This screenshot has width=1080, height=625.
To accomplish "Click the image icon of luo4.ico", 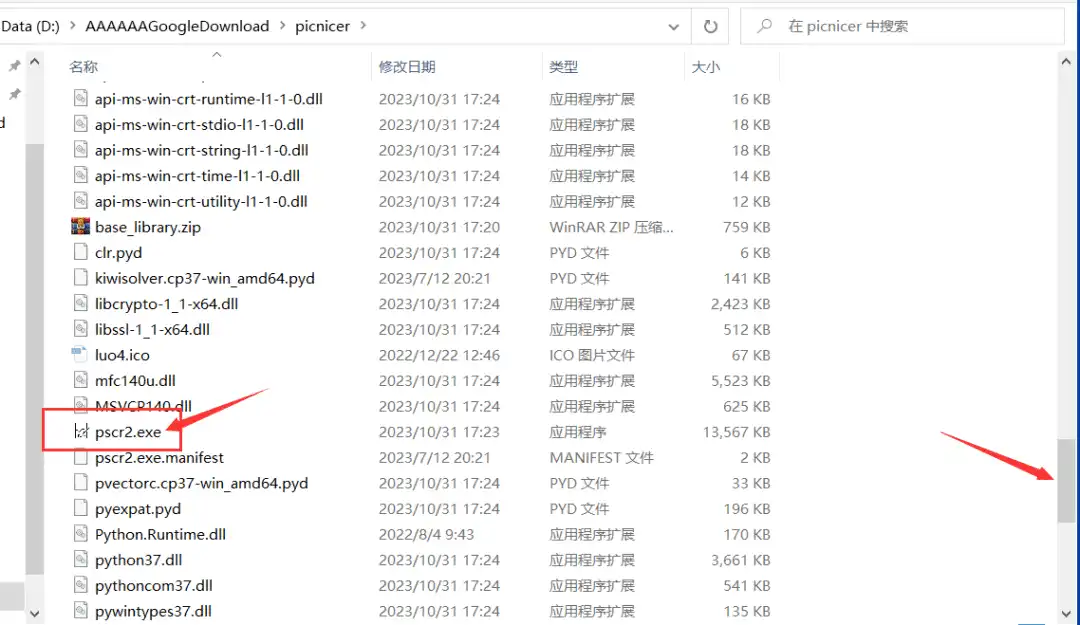I will (80, 354).
